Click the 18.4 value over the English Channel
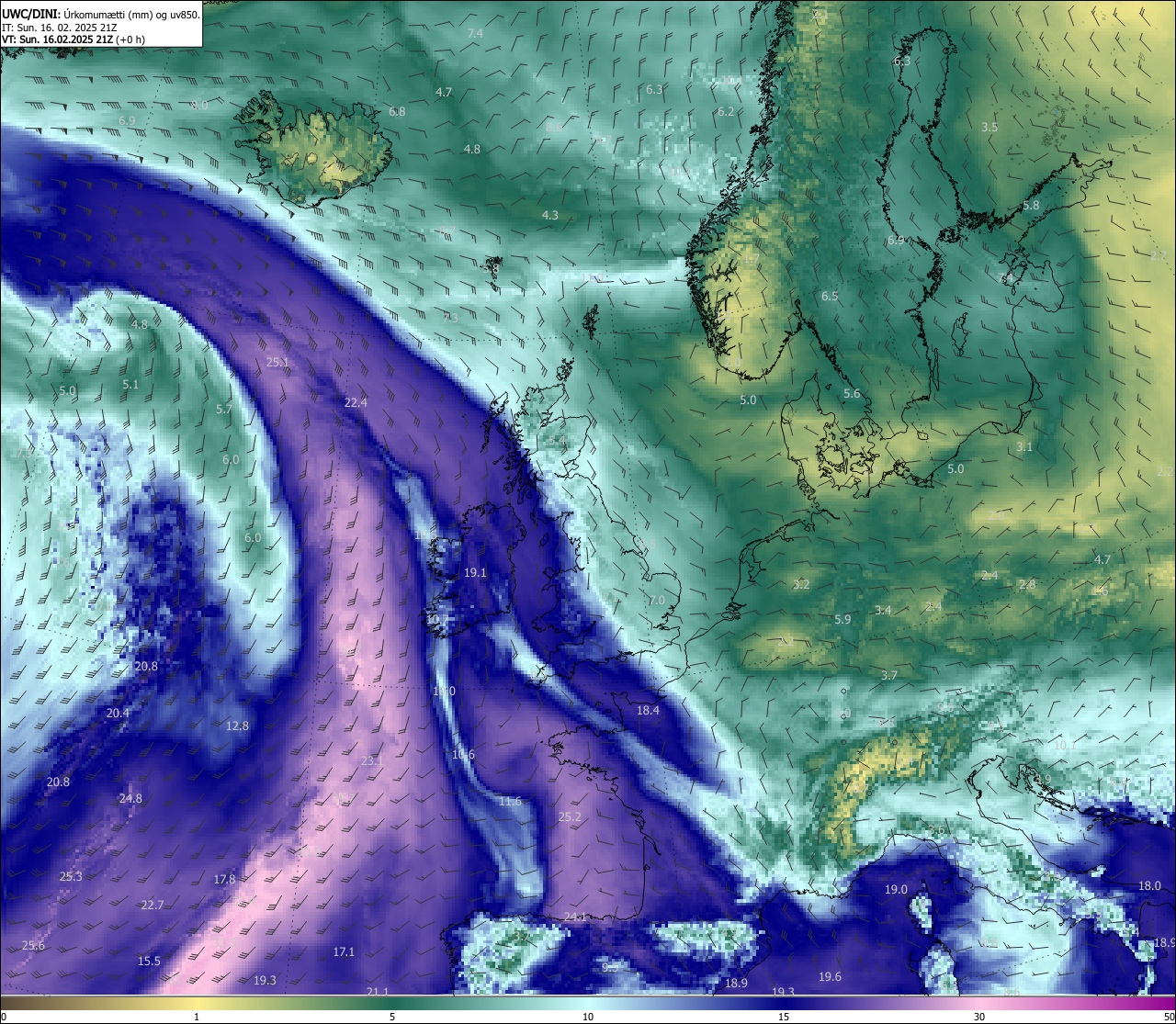1176x1024 pixels. click(x=648, y=711)
